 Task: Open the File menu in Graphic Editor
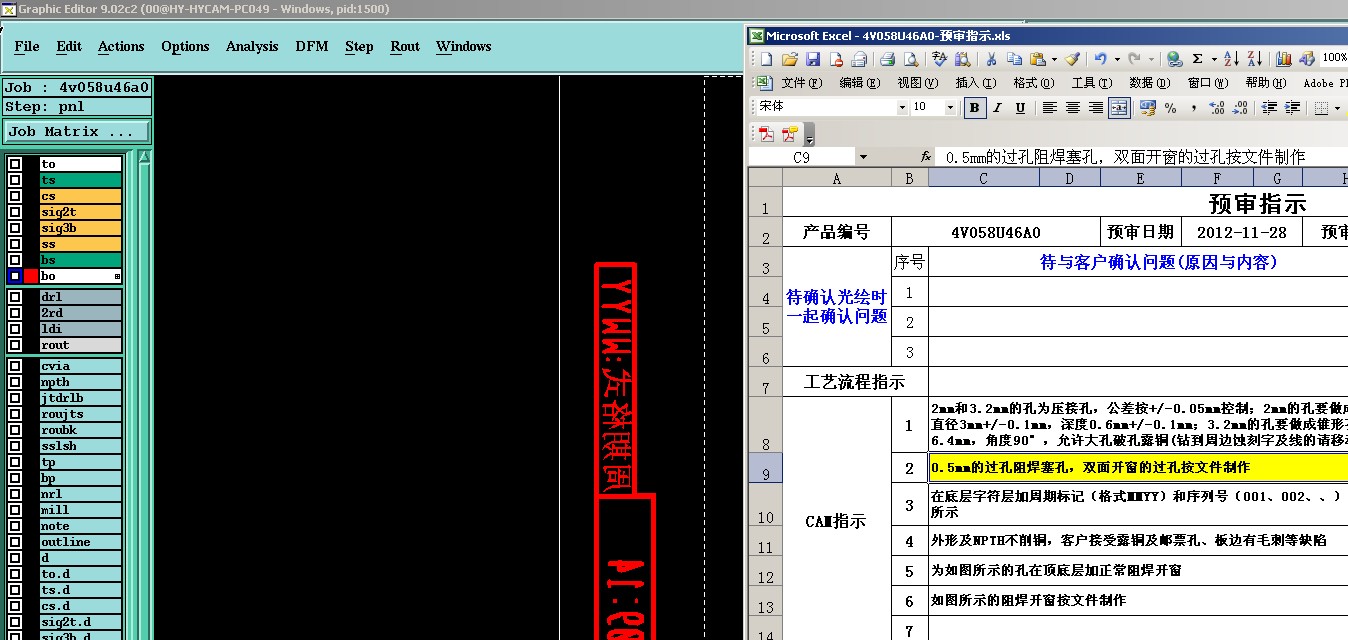[x=27, y=46]
